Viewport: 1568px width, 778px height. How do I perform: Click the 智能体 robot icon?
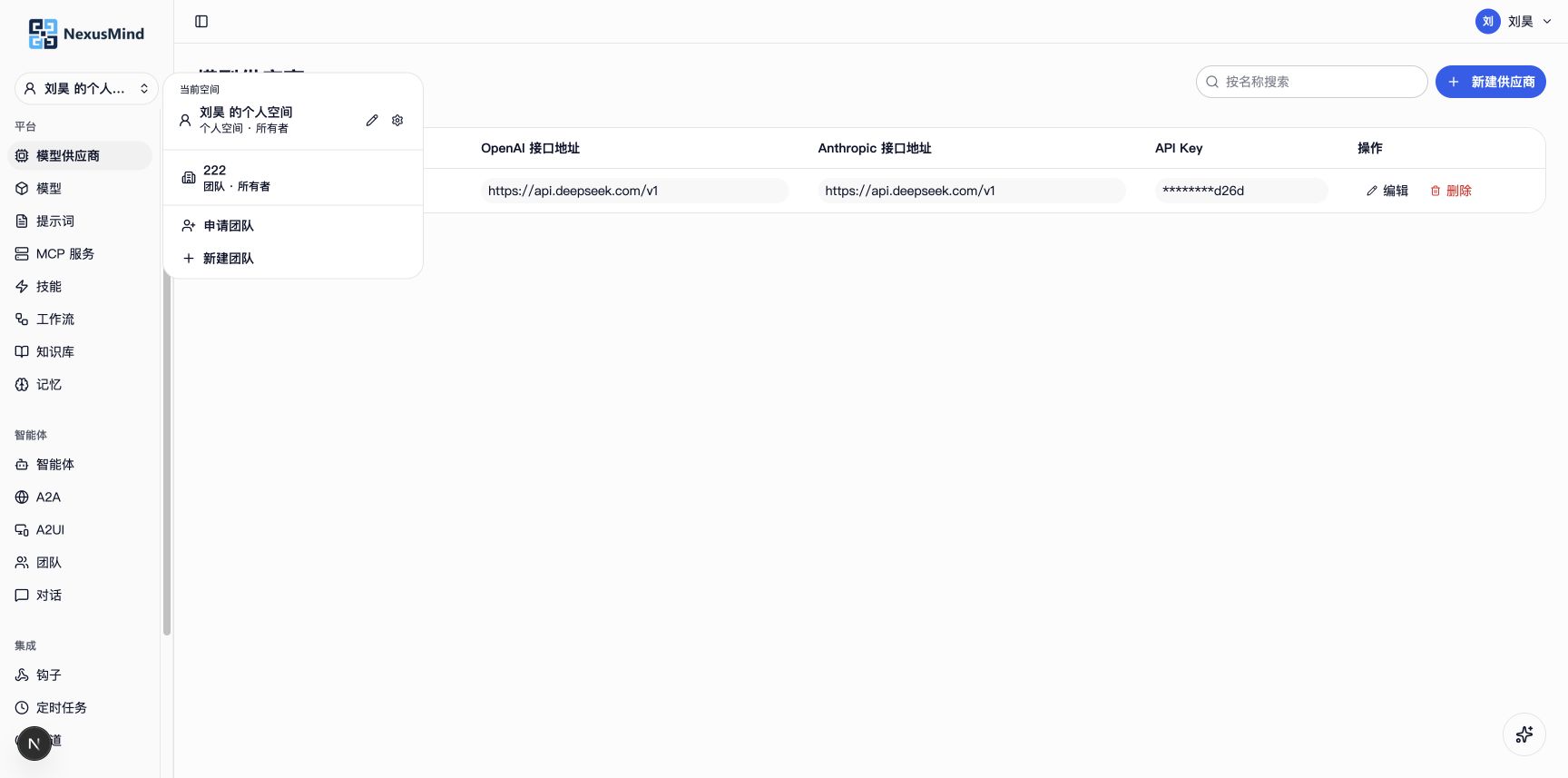22,464
